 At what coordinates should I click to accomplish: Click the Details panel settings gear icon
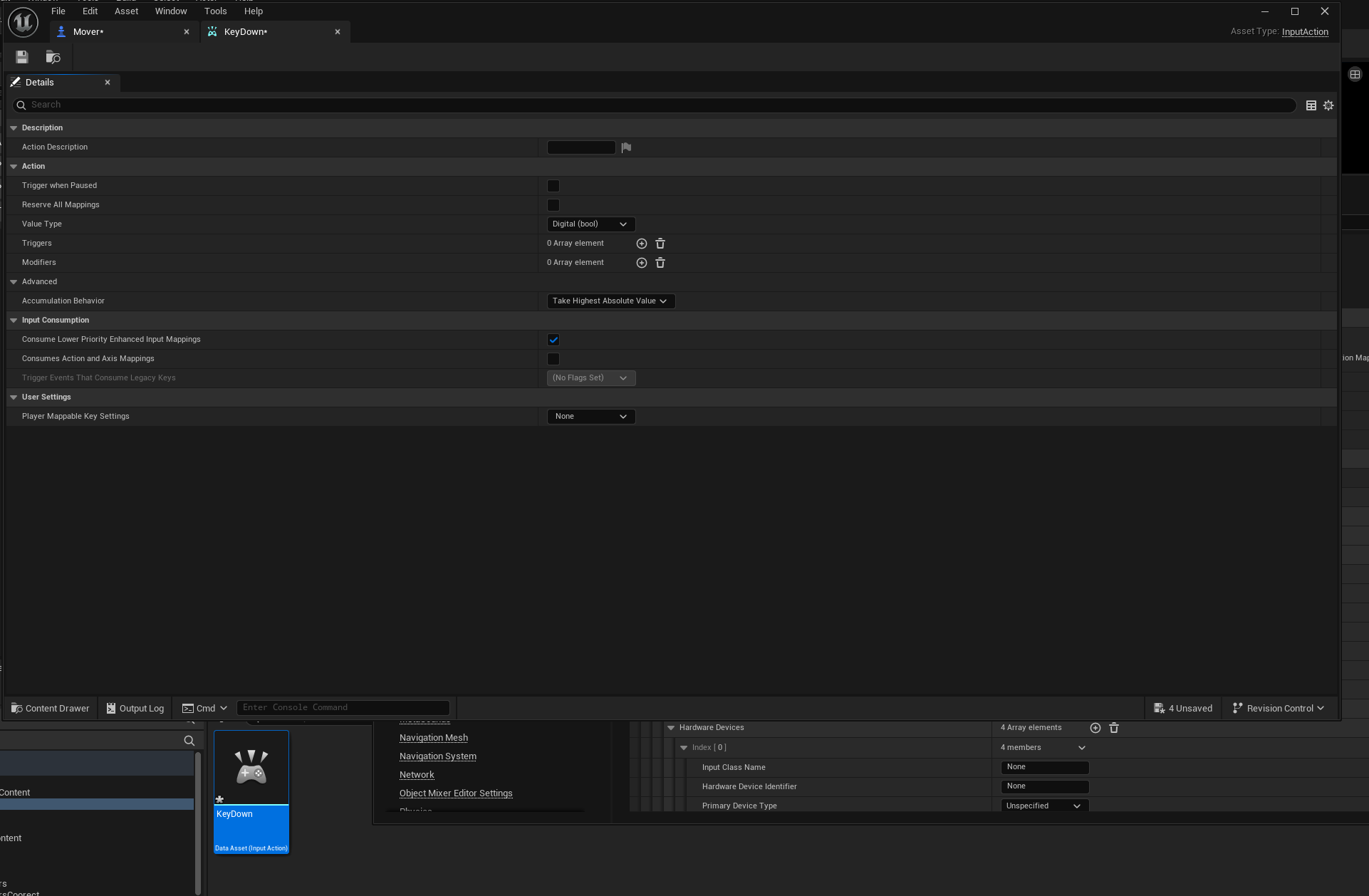tap(1328, 105)
